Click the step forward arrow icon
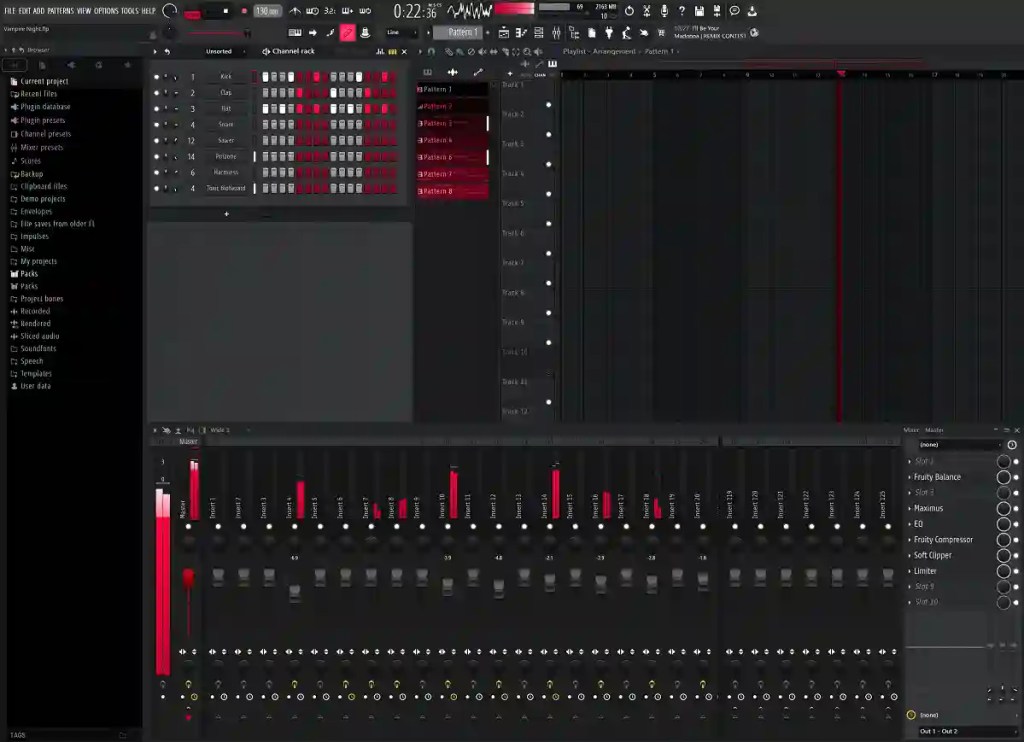The height and width of the screenshot is (742, 1024). pyautogui.click(x=313, y=33)
